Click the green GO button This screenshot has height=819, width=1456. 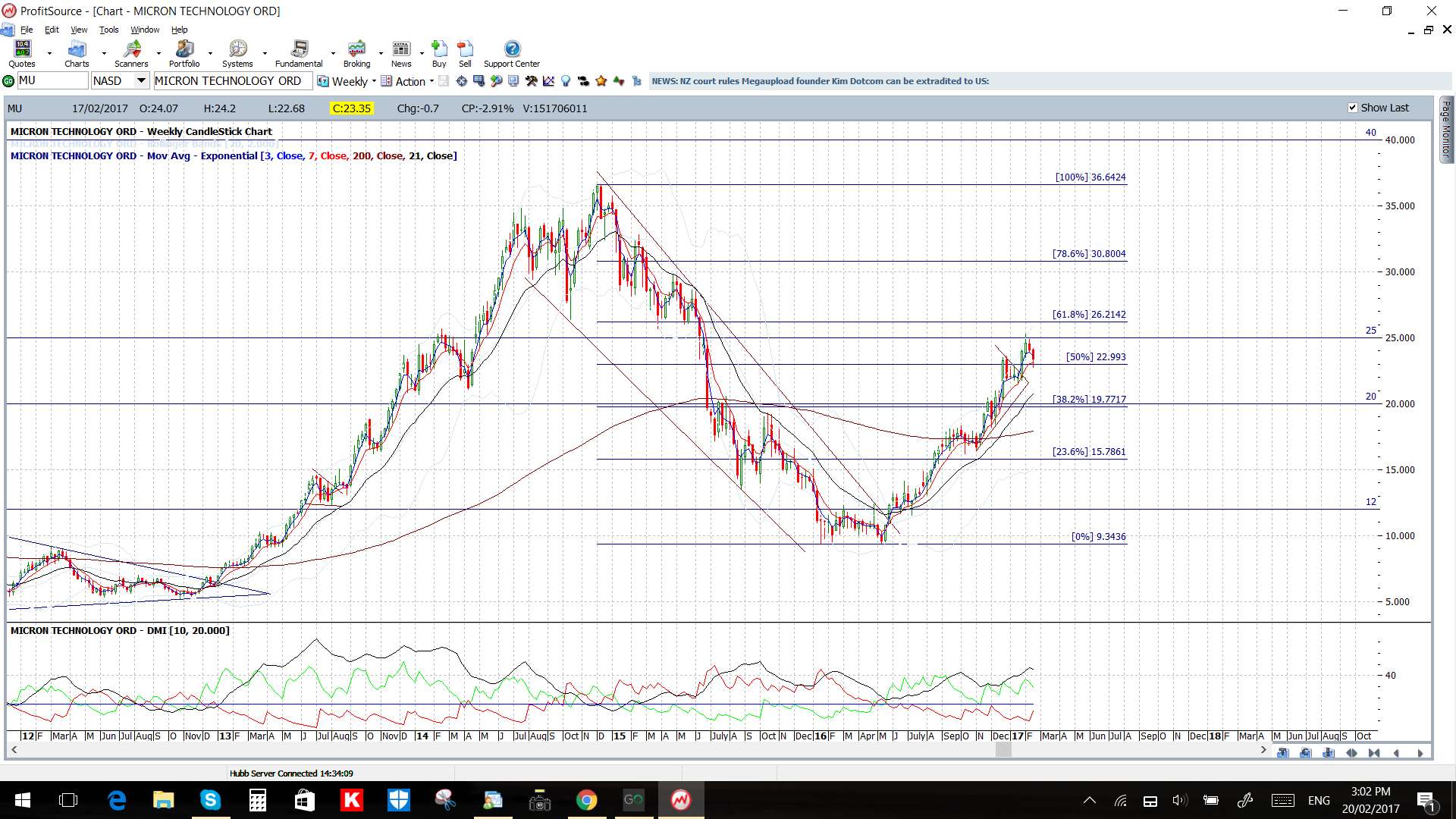point(8,81)
